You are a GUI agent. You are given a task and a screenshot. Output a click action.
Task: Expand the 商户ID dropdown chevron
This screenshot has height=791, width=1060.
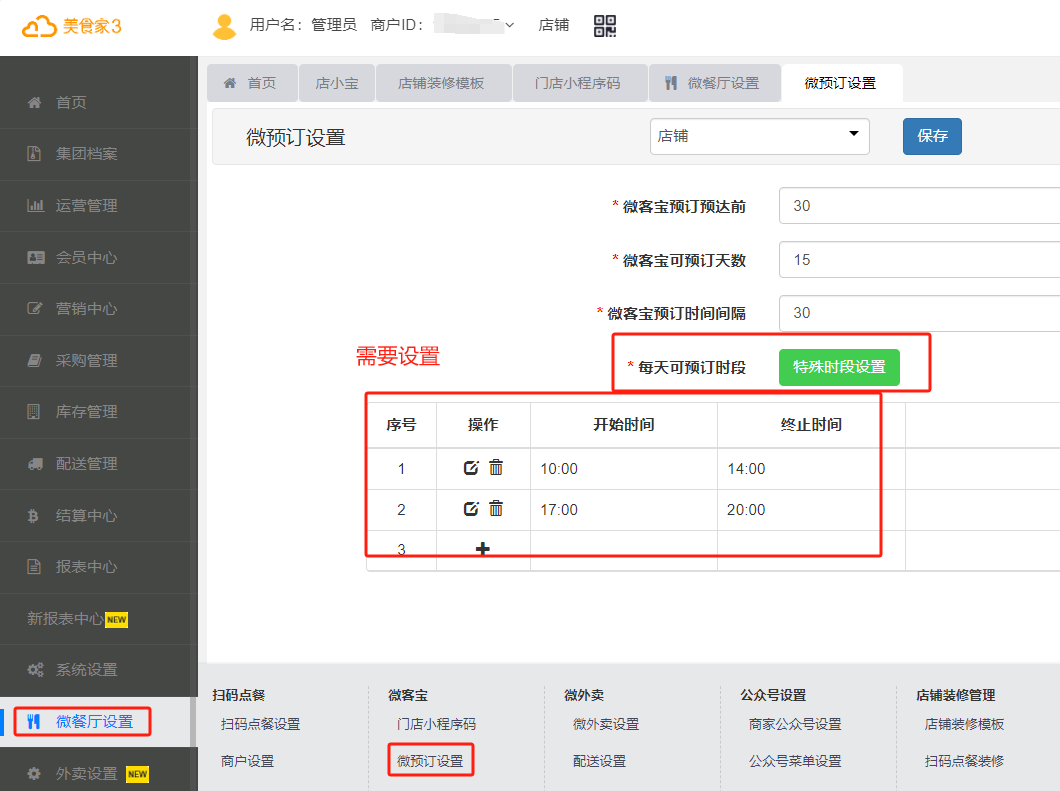tap(509, 26)
